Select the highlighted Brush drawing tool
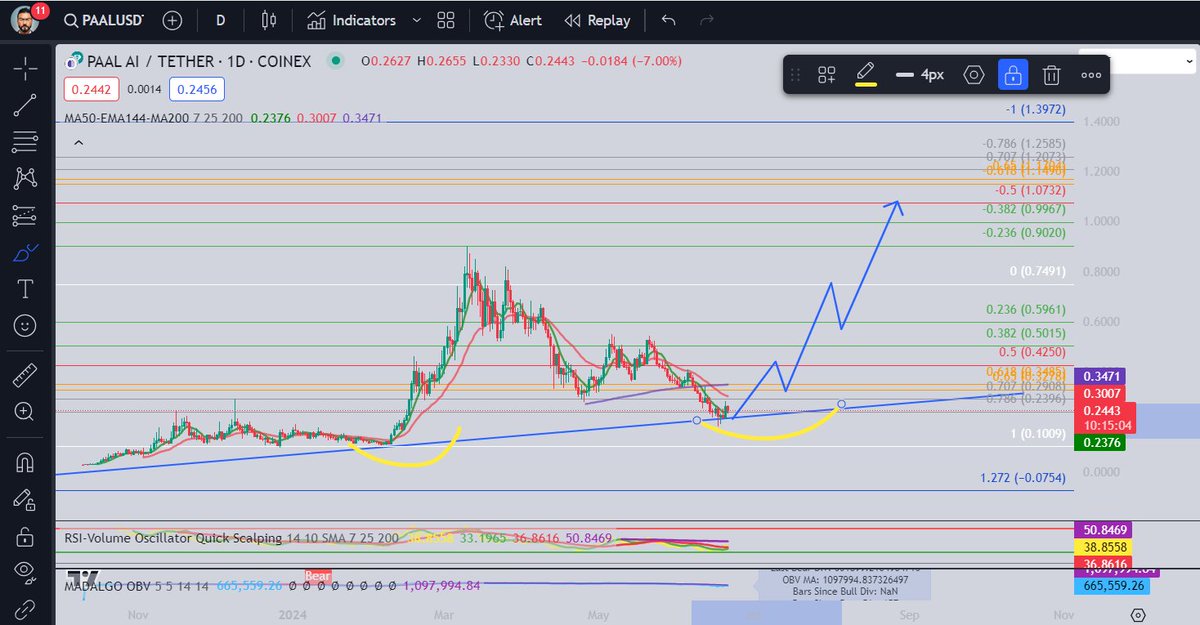Image resolution: width=1200 pixels, height=625 pixels. click(26, 253)
